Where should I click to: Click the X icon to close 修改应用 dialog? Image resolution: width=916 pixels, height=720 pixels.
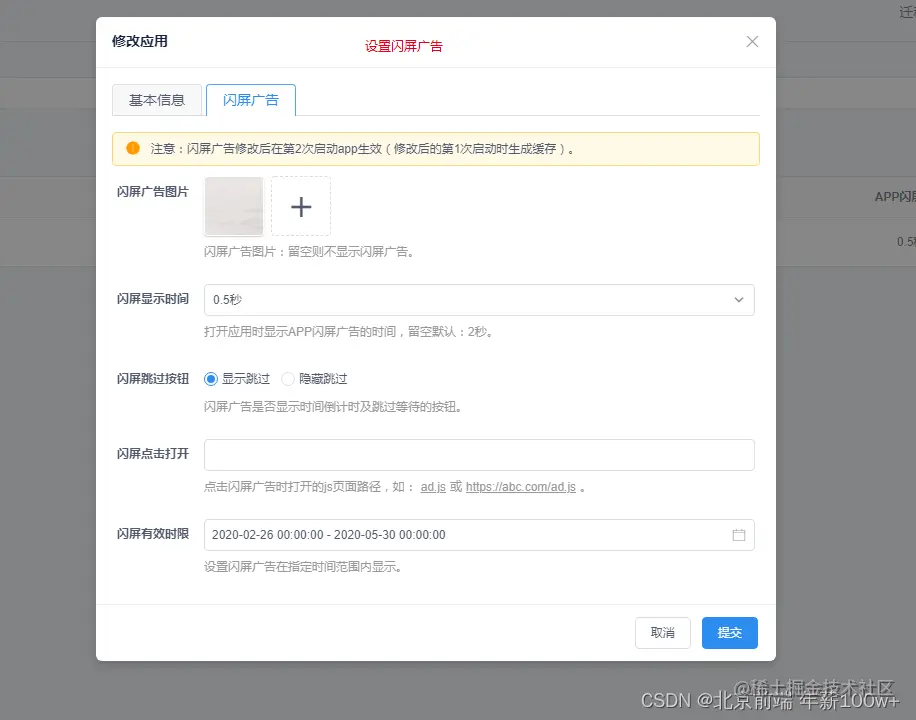click(x=752, y=41)
